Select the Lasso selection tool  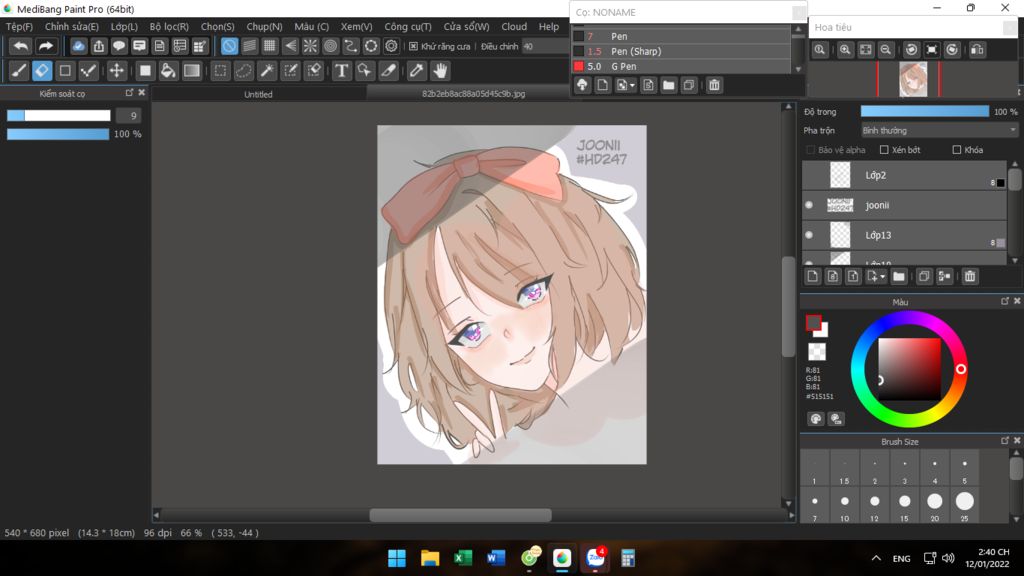click(x=244, y=71)
